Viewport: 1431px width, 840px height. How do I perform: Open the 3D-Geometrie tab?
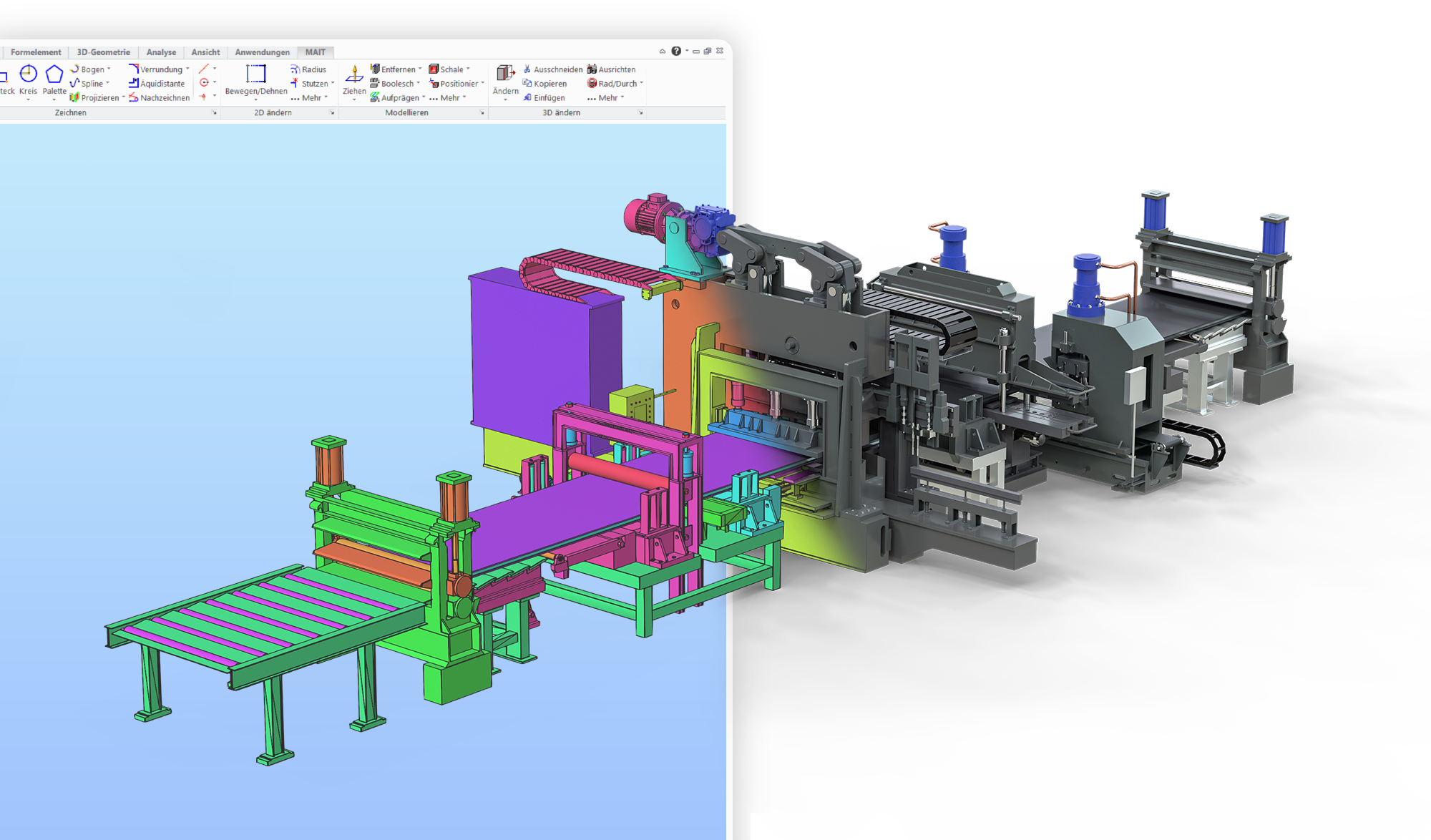coord(103,52)
